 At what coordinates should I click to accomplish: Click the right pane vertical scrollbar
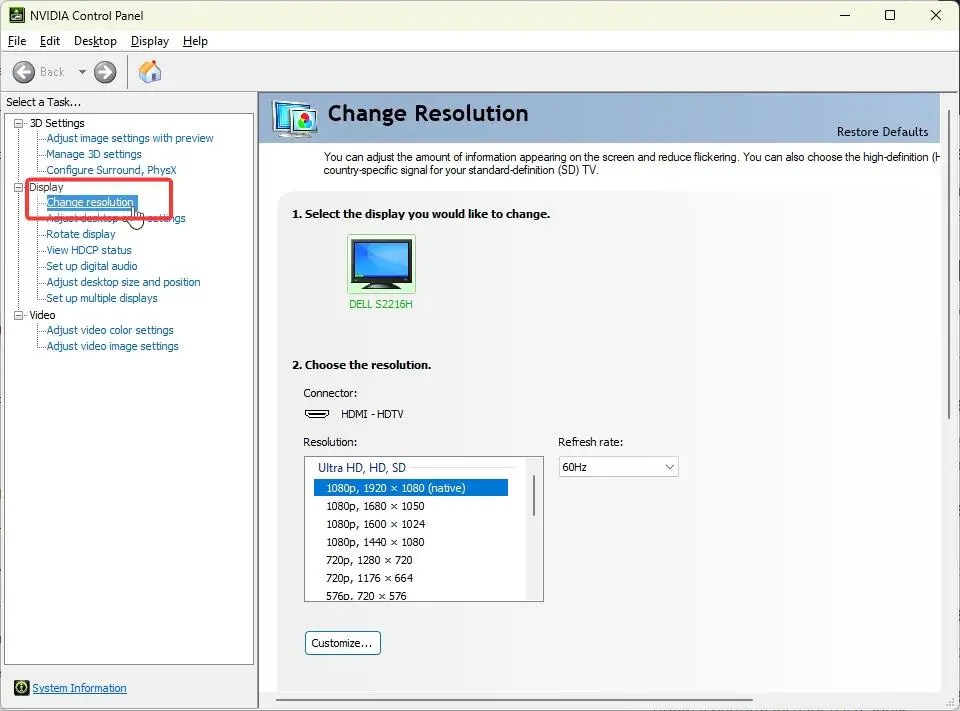(x=949, y=264)
